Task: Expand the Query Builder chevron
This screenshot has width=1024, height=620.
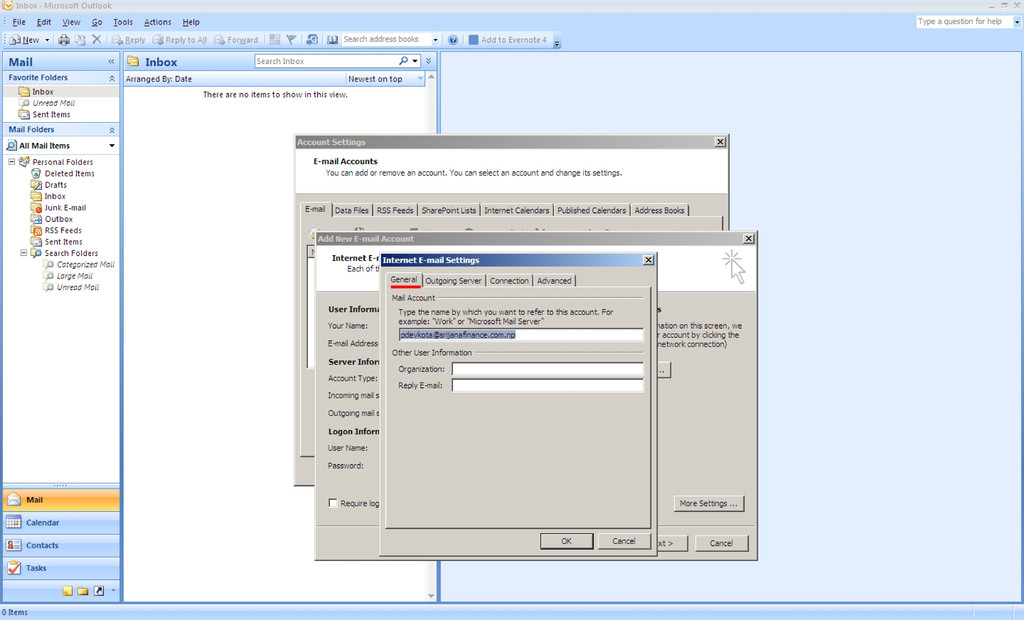Action: (428, 61)
